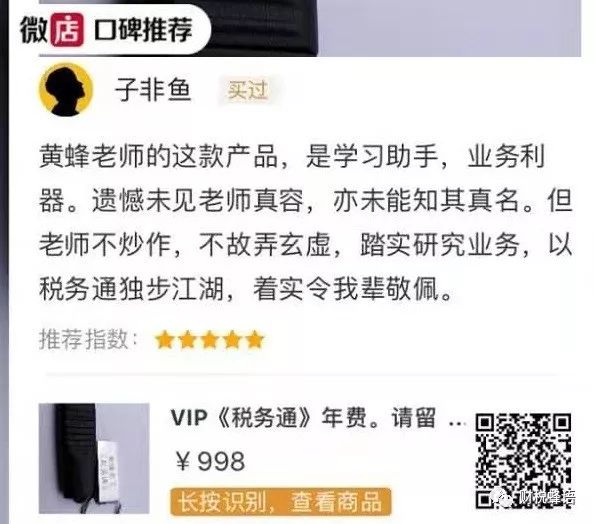
Task: Tap the 长按识别，查看商品 button
Action: (281, 502)
